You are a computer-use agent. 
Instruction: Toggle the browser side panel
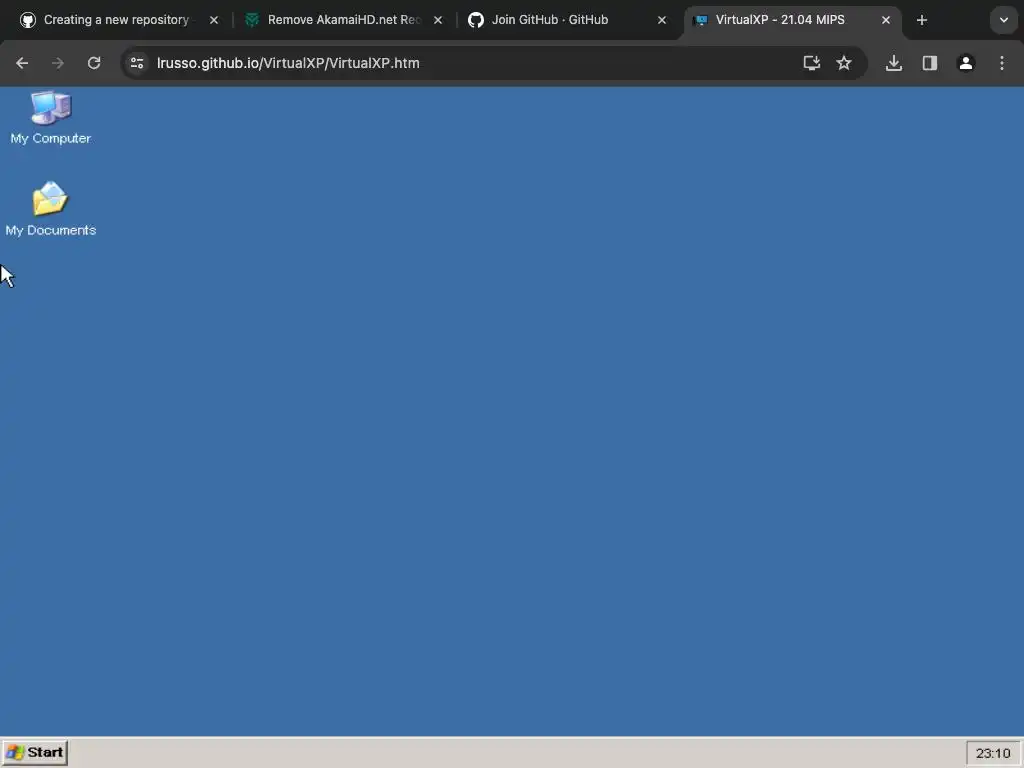click(x=929, y=63)
